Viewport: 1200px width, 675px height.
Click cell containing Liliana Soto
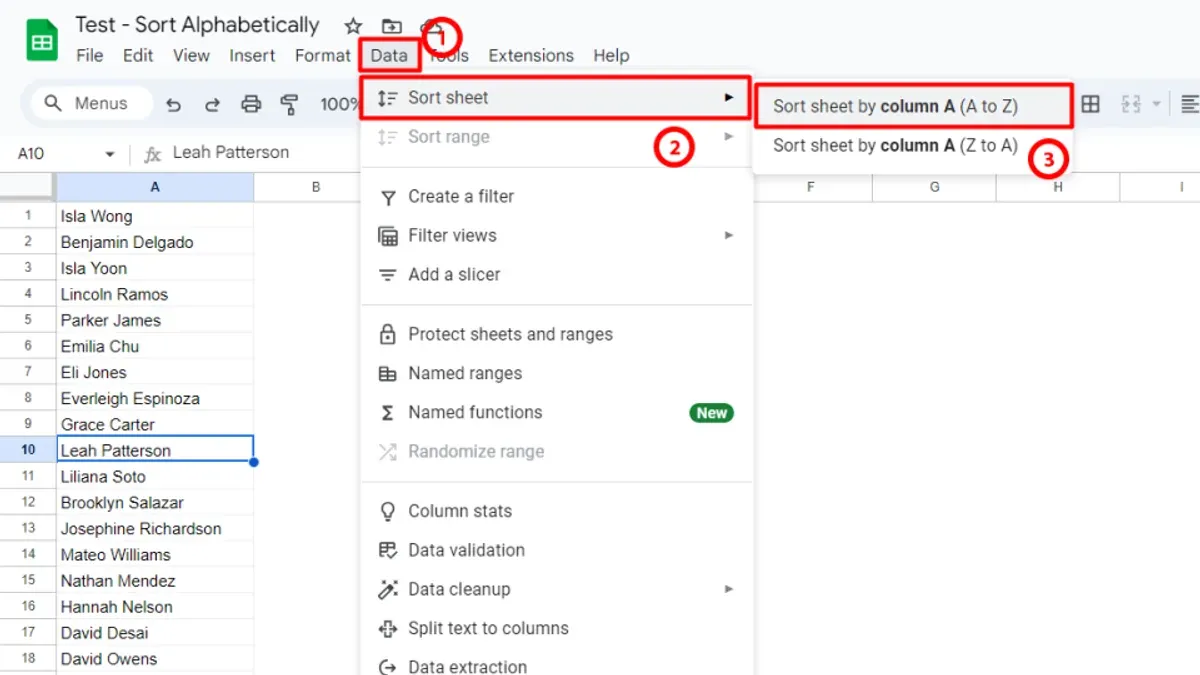pos(155,477)
